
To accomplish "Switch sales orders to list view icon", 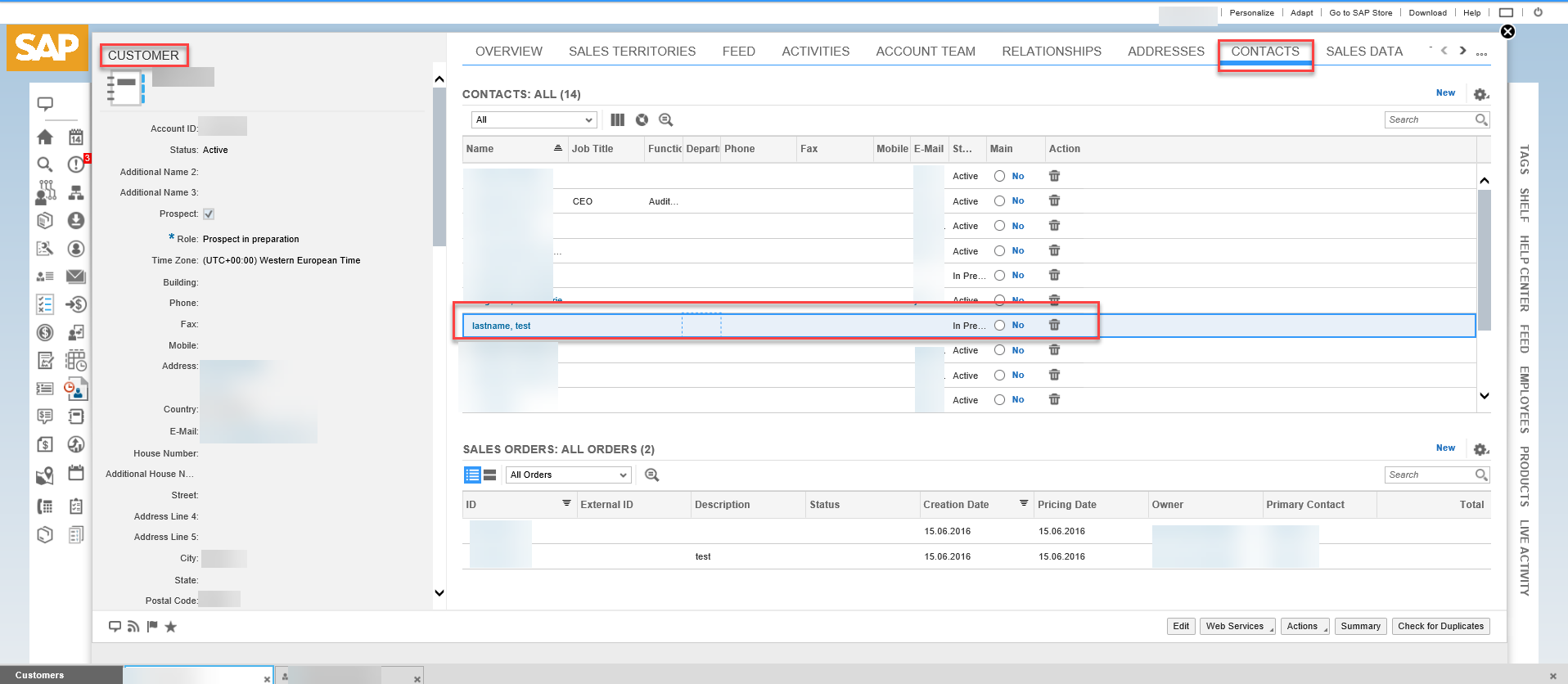I will (x=472, y=475).
